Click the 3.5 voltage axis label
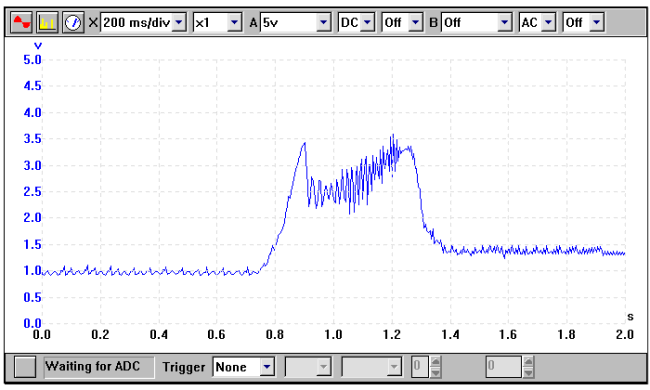This screenshot has height=390, width=650. pyautogui.click(x=32, y=139)
